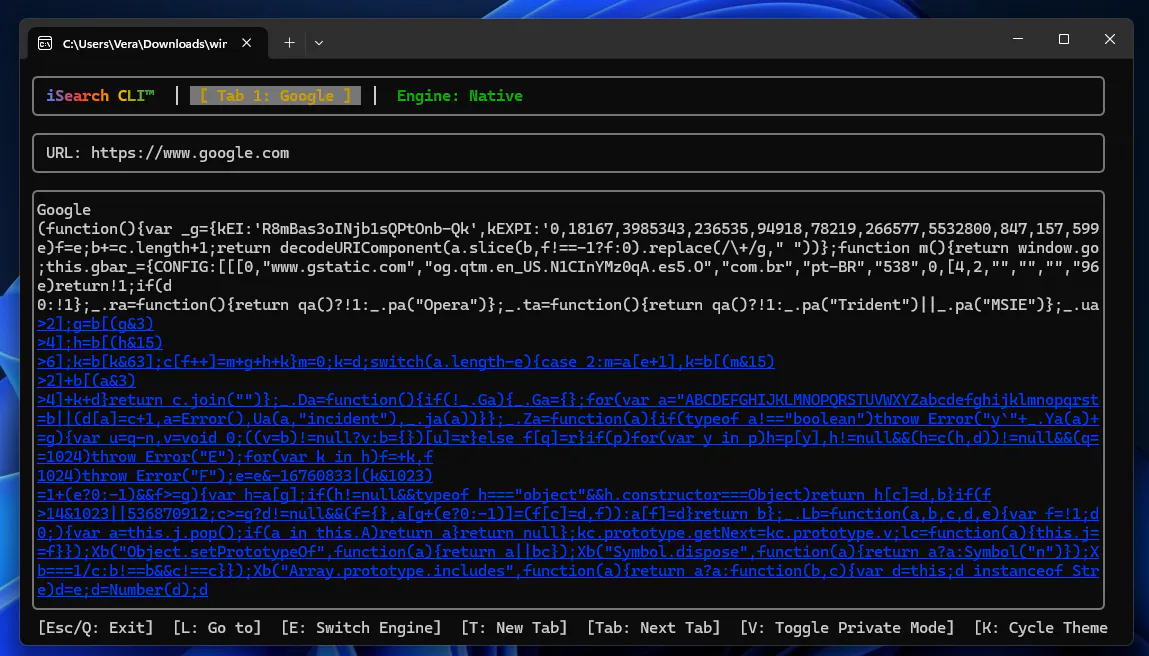Open link starting '=1+(e?0:-1)&&f>=g)'

click(514, 495)
